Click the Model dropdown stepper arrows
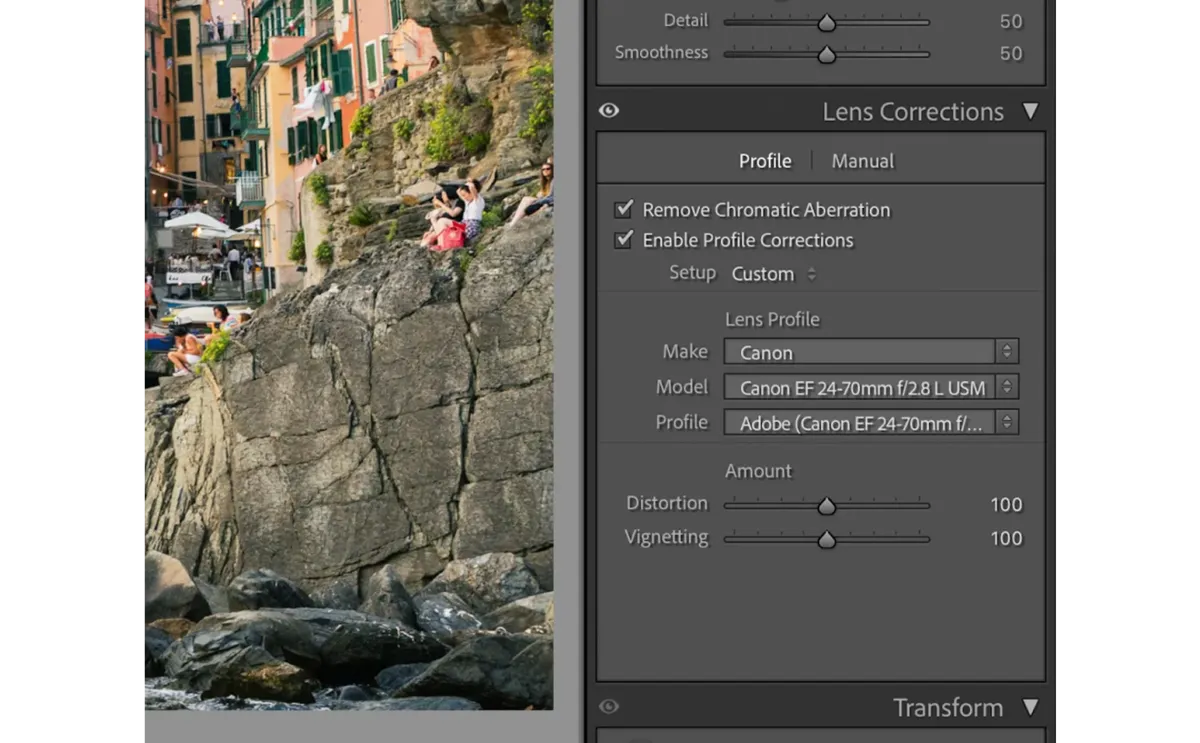The image size is (1200, 743). (x=1009, y=386)
